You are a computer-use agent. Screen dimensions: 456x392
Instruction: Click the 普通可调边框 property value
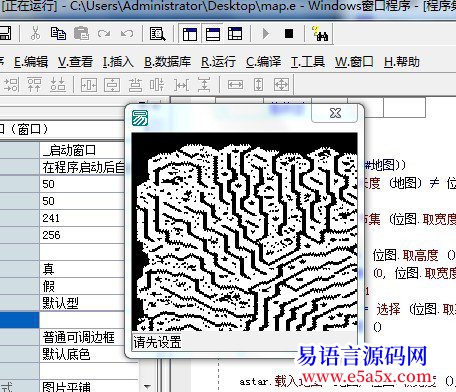(78, 337)
